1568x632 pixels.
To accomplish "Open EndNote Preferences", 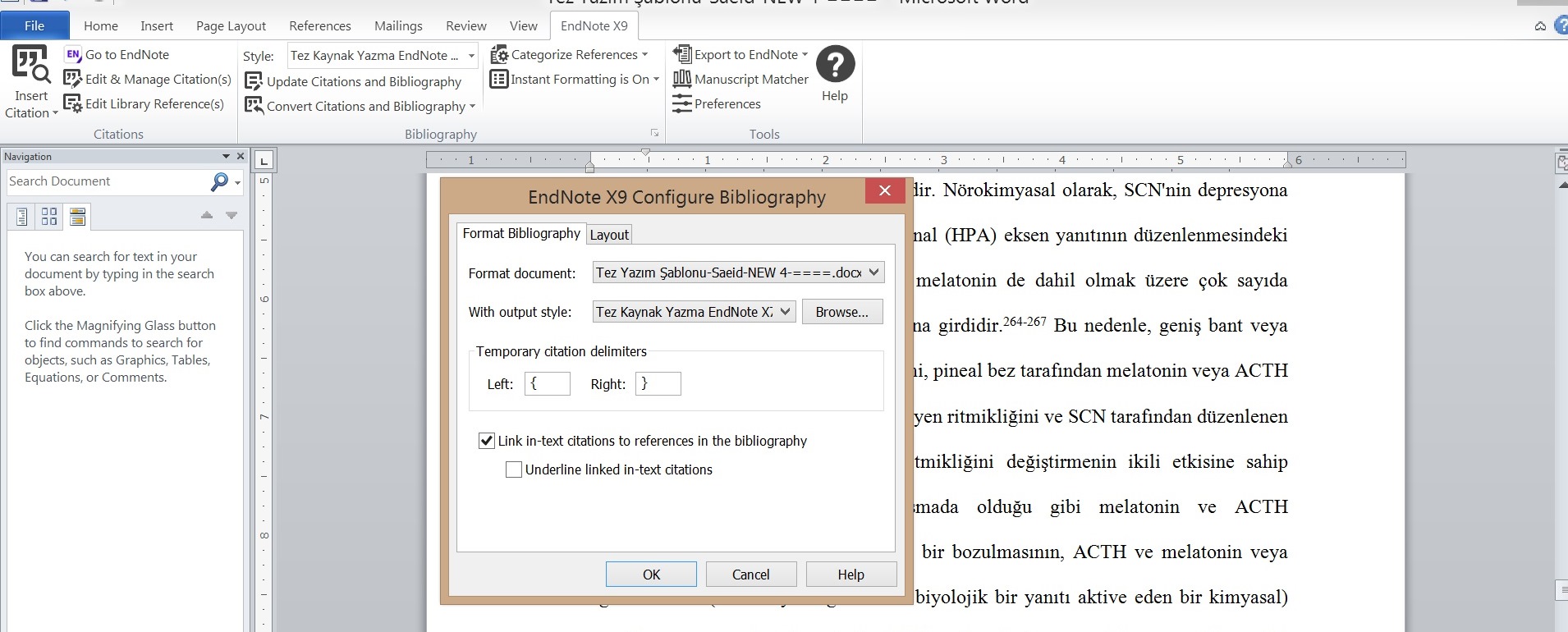I will [717, 104].
